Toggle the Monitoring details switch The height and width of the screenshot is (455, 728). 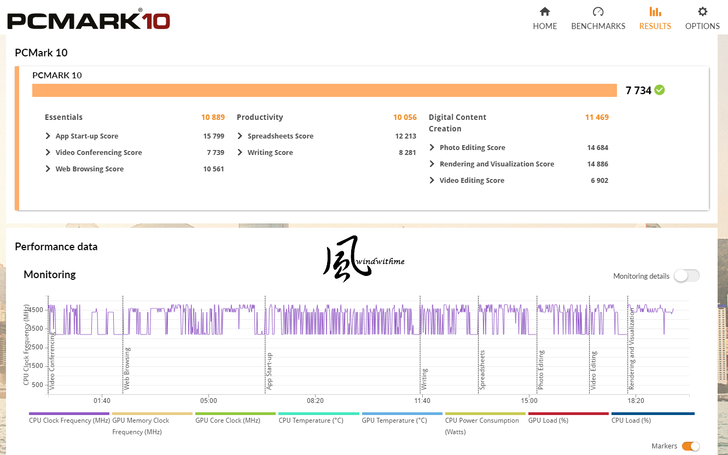687,276
